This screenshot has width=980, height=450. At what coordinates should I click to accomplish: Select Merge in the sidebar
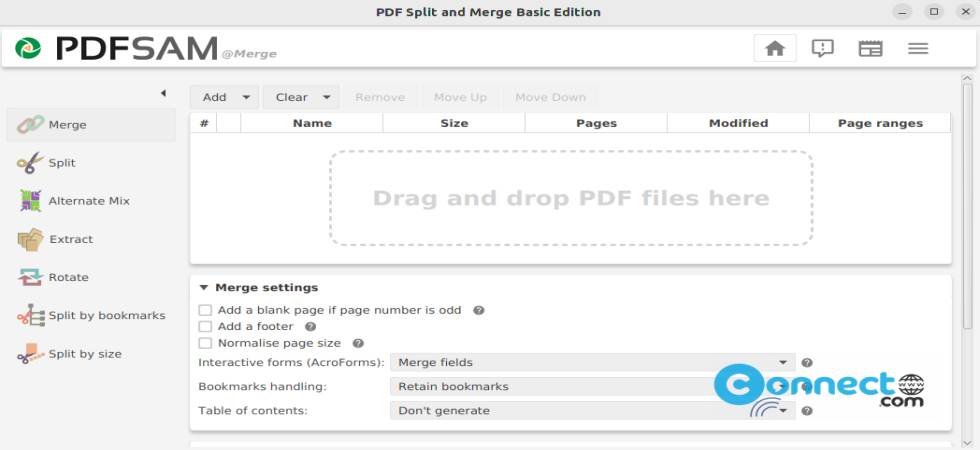[x=91, y=125]
